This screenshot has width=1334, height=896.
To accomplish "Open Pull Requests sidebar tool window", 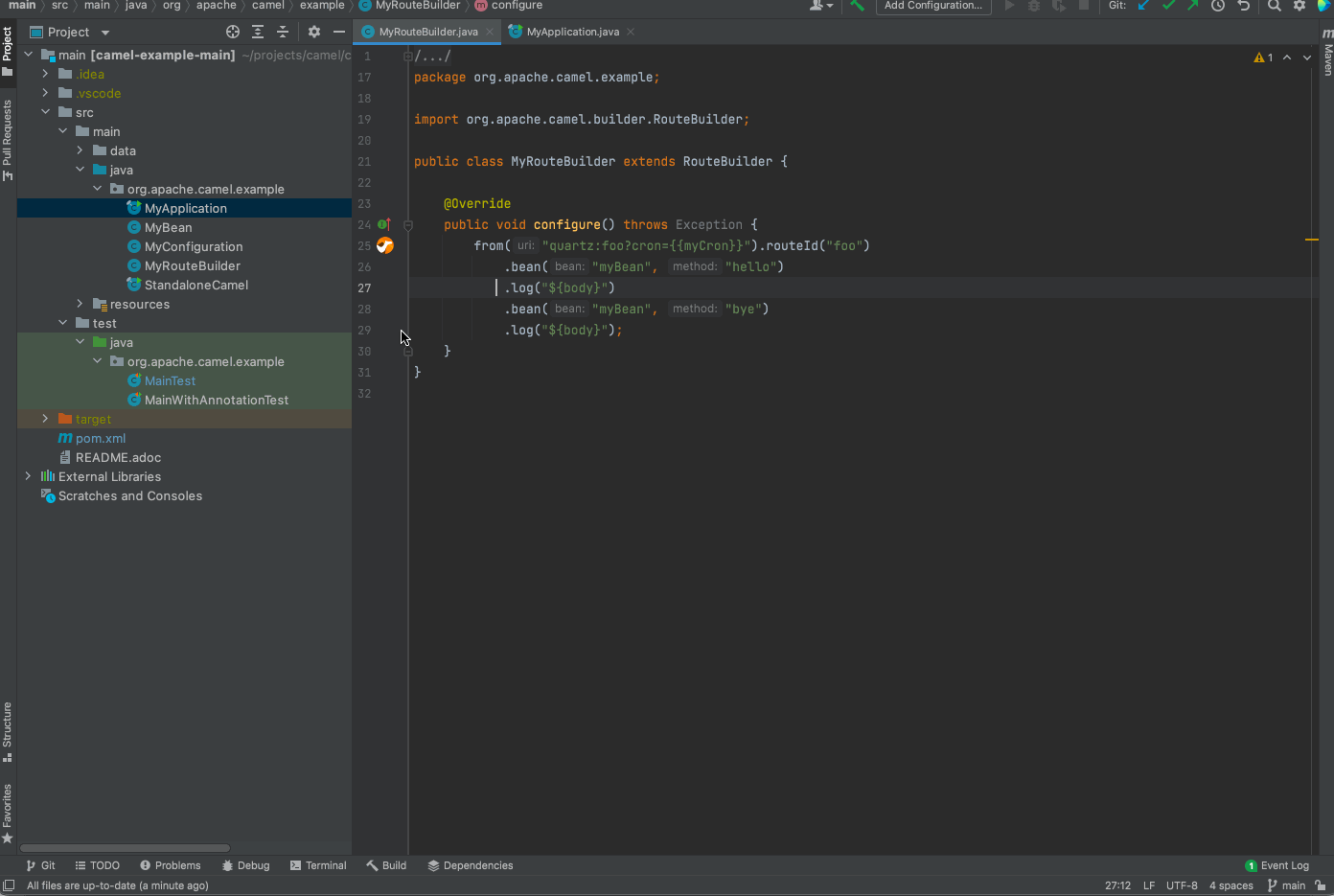I will 8,140.
